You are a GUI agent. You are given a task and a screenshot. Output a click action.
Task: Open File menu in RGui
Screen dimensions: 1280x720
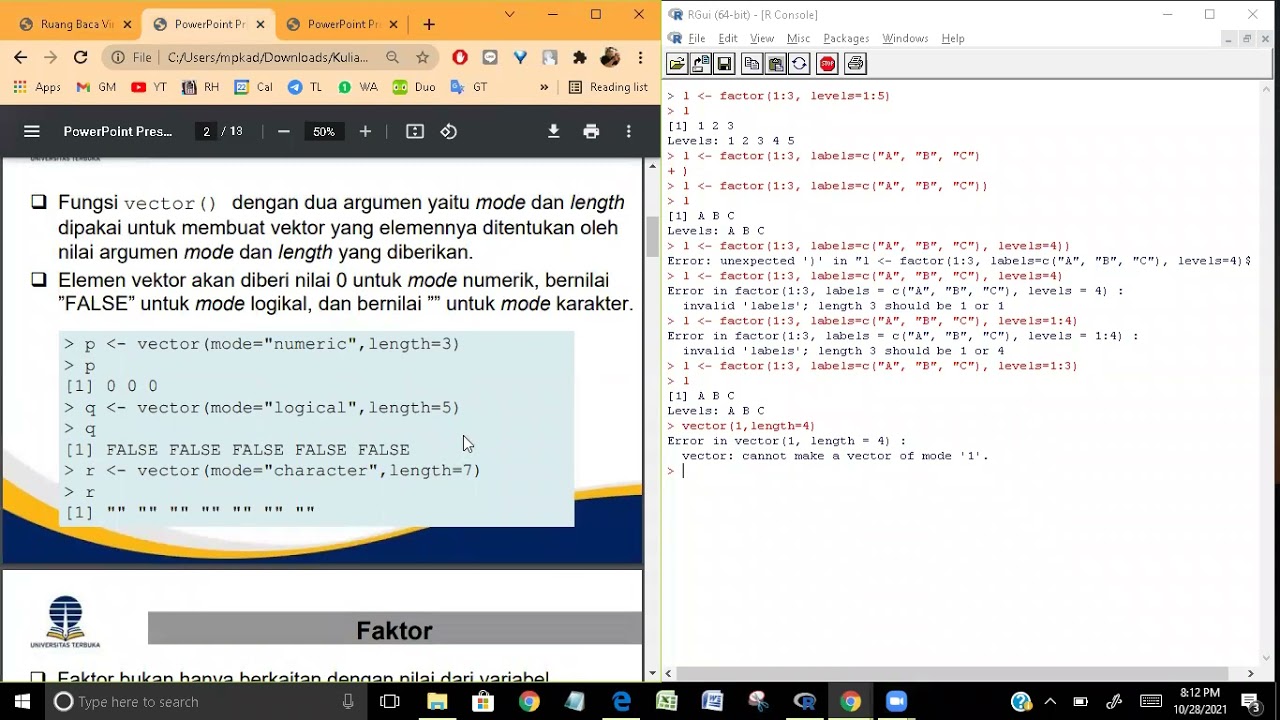point(697,38)
